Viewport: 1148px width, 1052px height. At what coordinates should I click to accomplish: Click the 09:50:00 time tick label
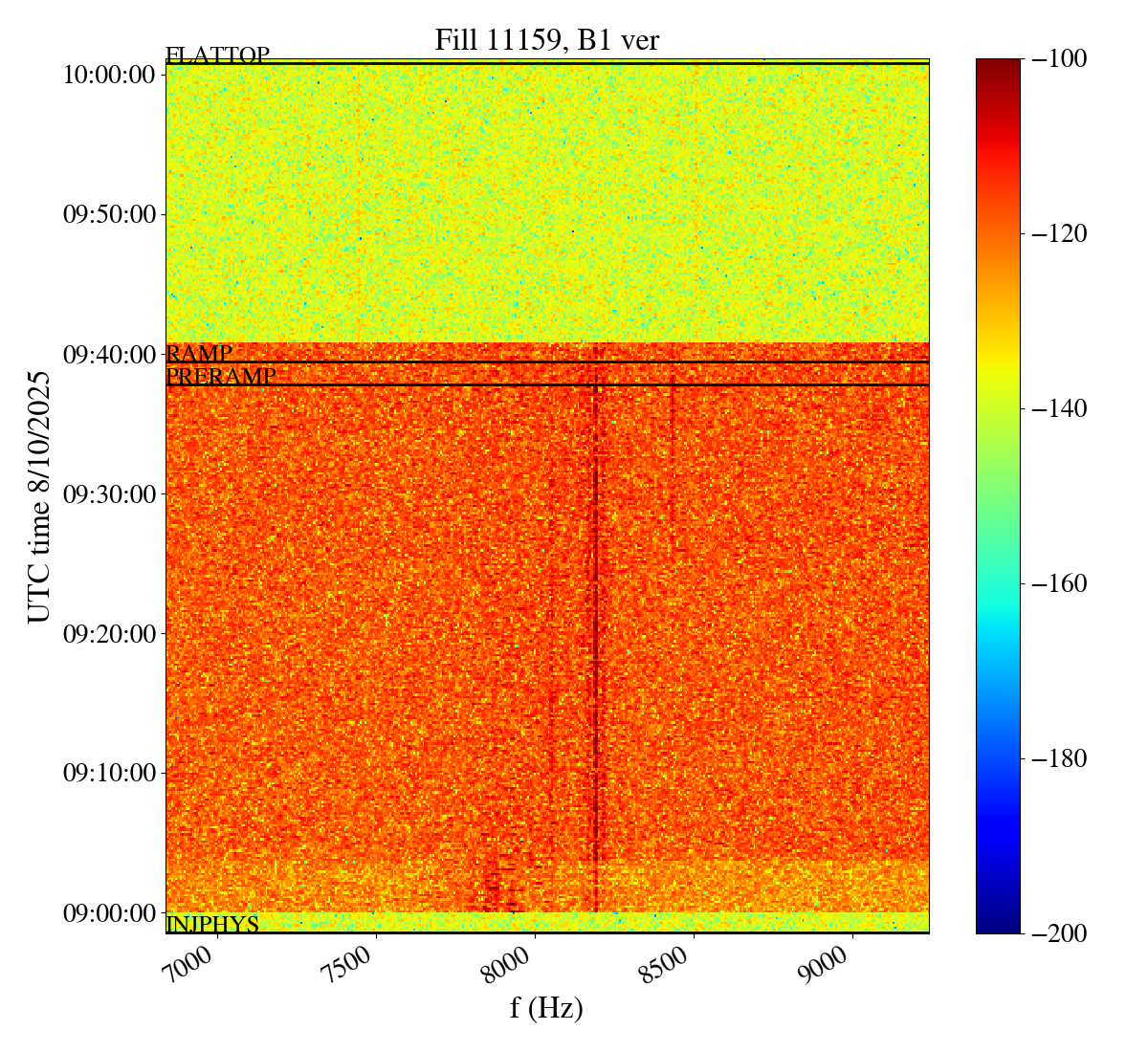109,214
